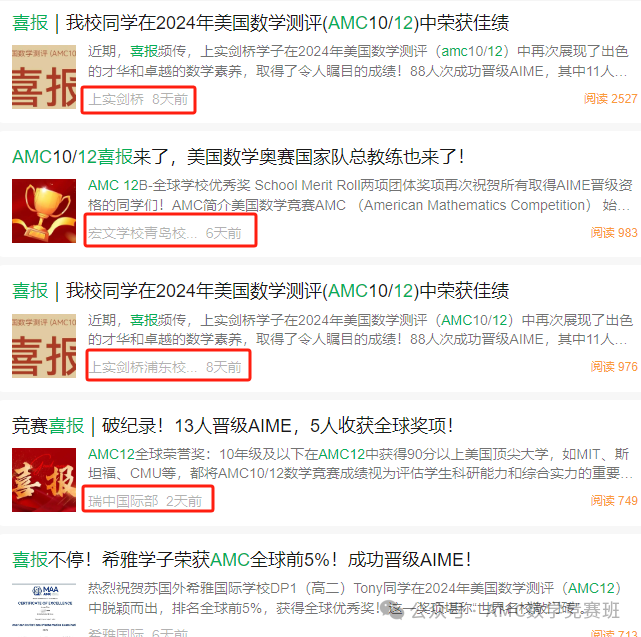Click the 阅读 983 read count
Image resolution: width=641 pixels, height=637 pixels.
[614, 233]
